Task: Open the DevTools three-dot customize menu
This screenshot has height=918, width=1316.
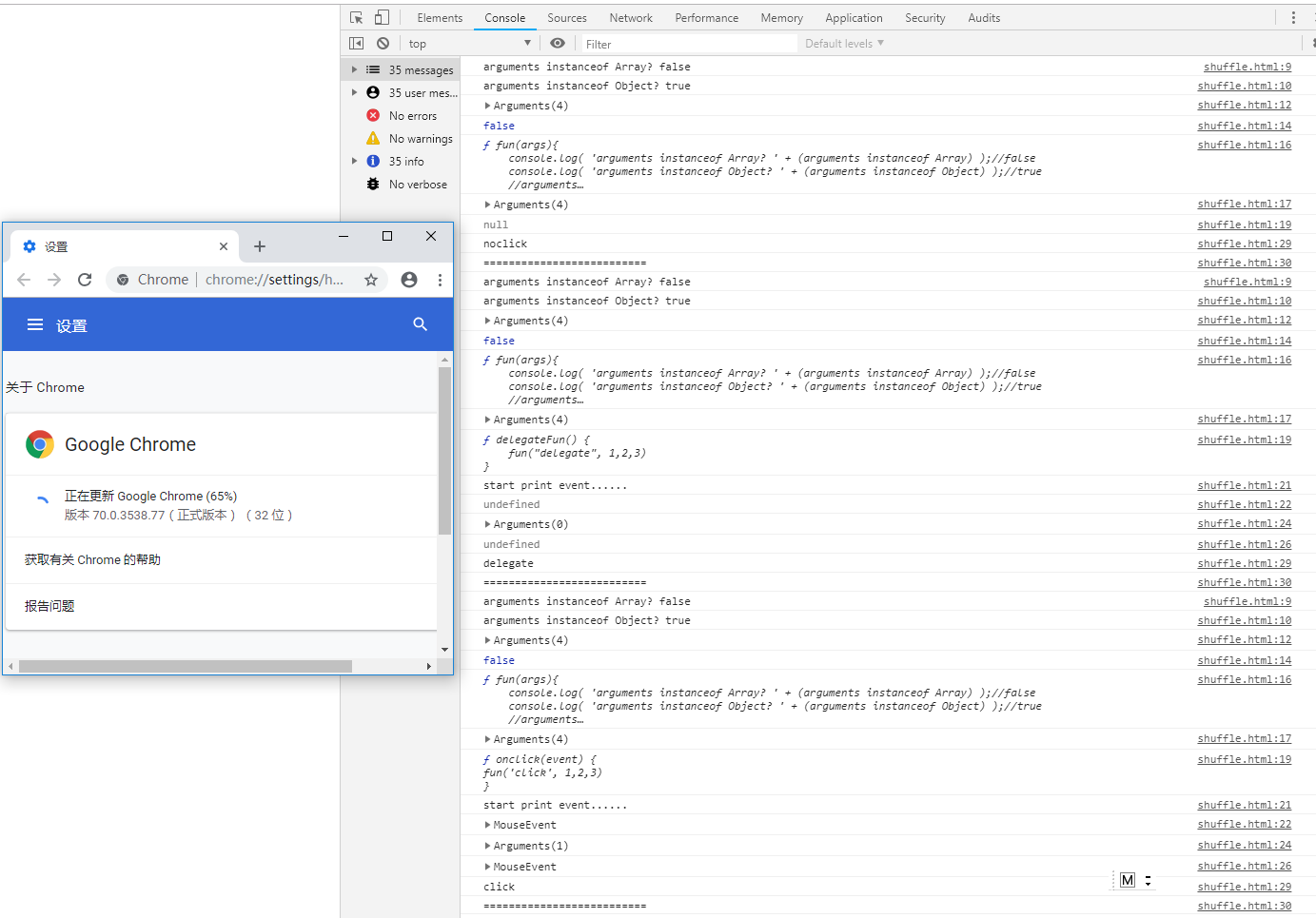Action: [x=1293, y=17]
